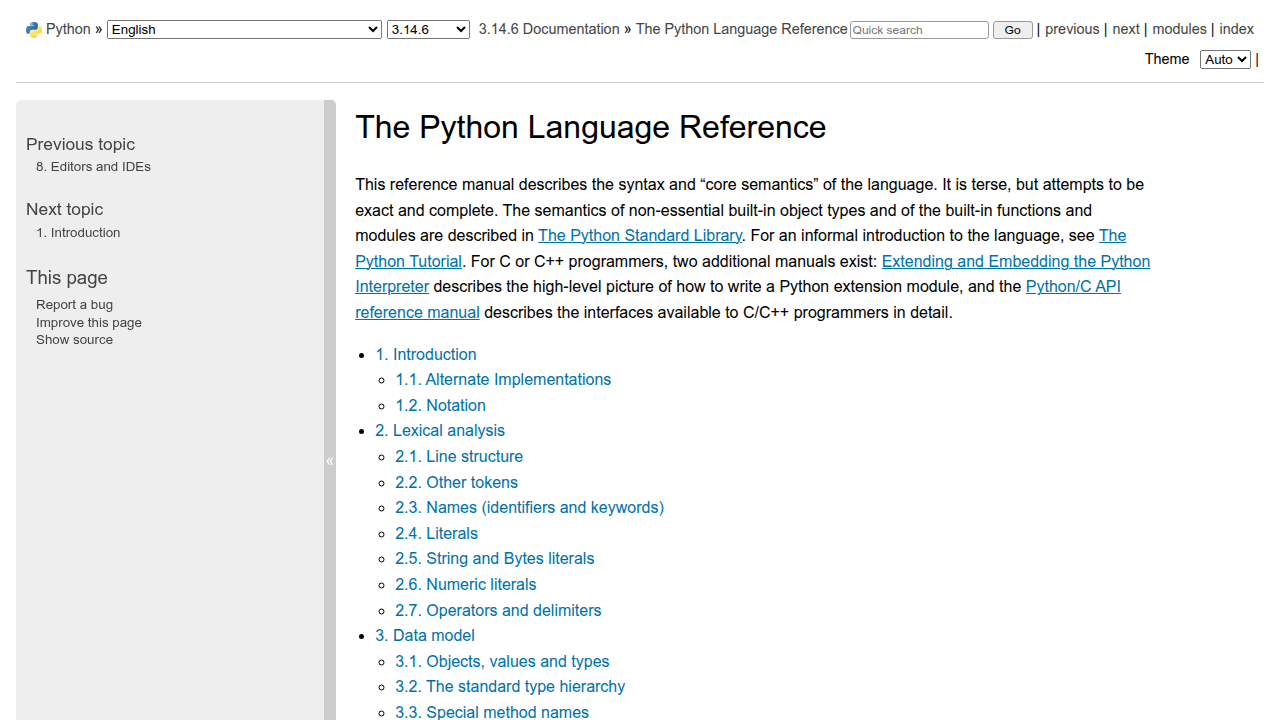Click Show source
The image size is (1280, 720).
click(74, 340)
